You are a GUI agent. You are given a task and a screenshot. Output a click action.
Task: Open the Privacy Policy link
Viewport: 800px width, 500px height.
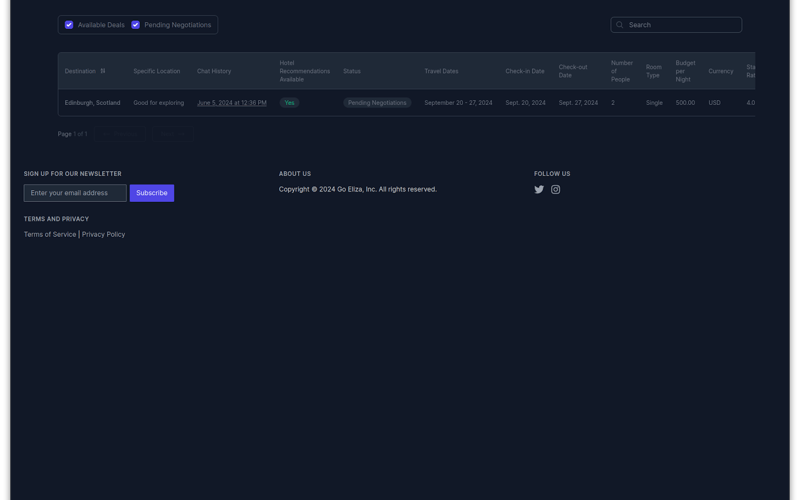click(103, 235)
